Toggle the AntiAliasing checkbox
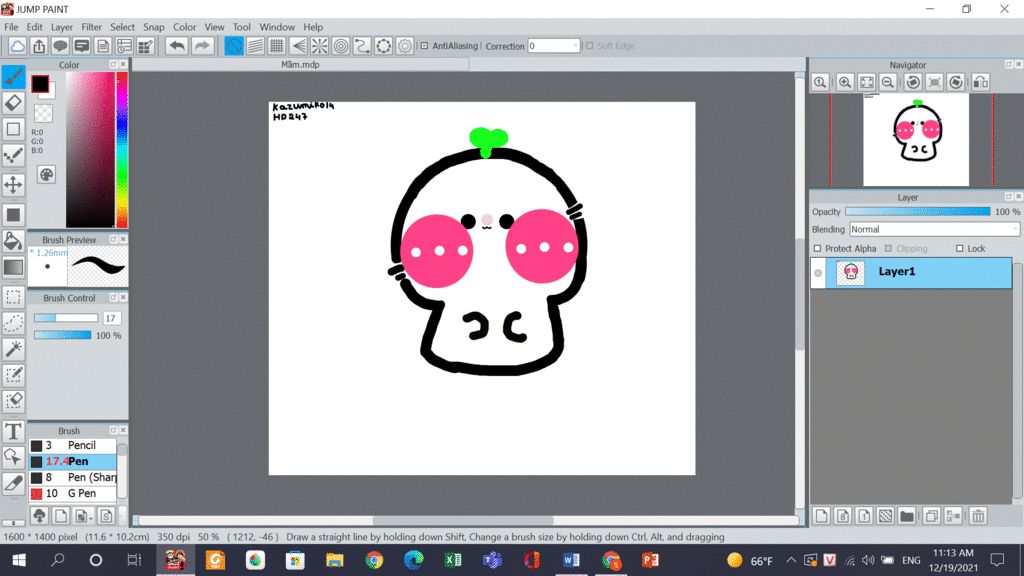 click(x=424, y=46)
